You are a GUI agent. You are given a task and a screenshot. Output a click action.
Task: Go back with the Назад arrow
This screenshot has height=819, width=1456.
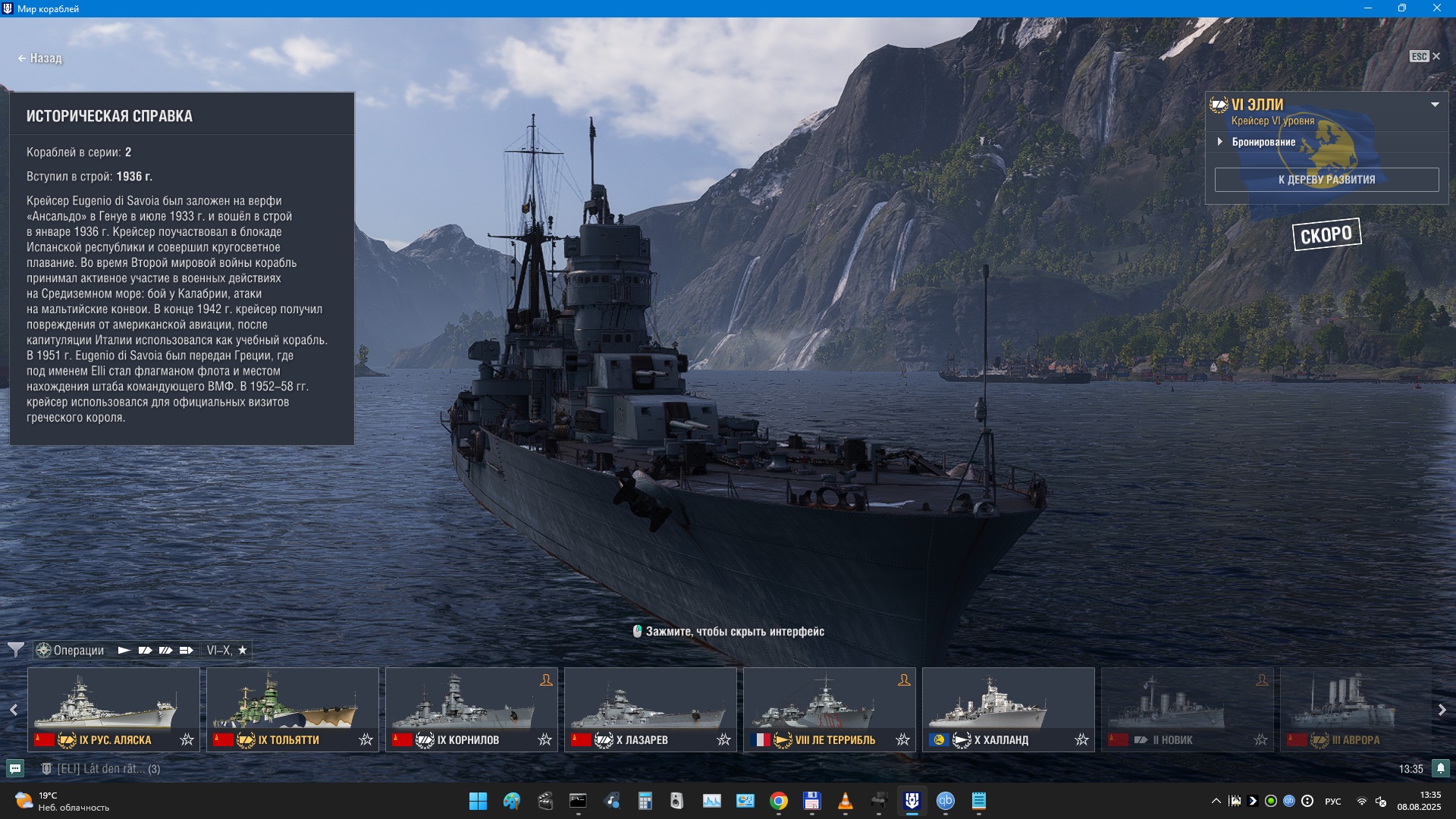pos(39,58)
